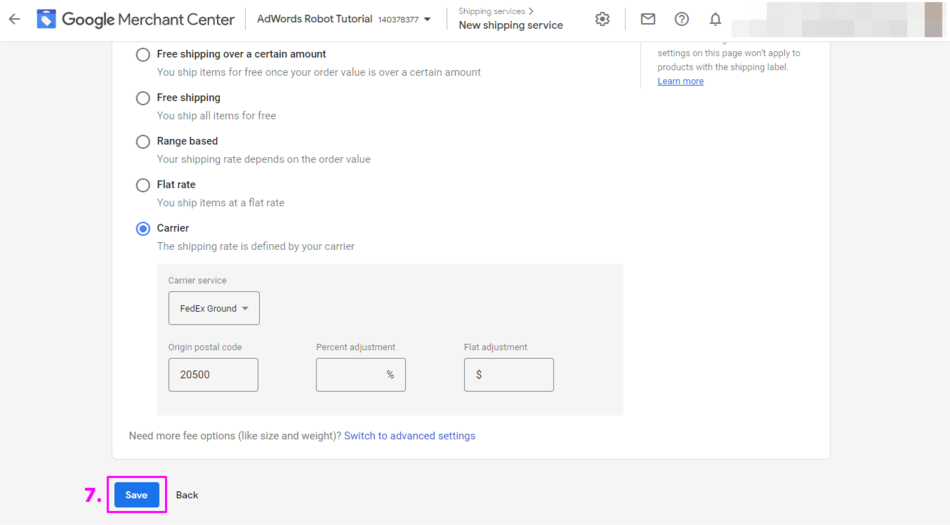Go to Shipping services breadcrumb
This screenshot has width=950, height=525.
click(x=491, y=11)
